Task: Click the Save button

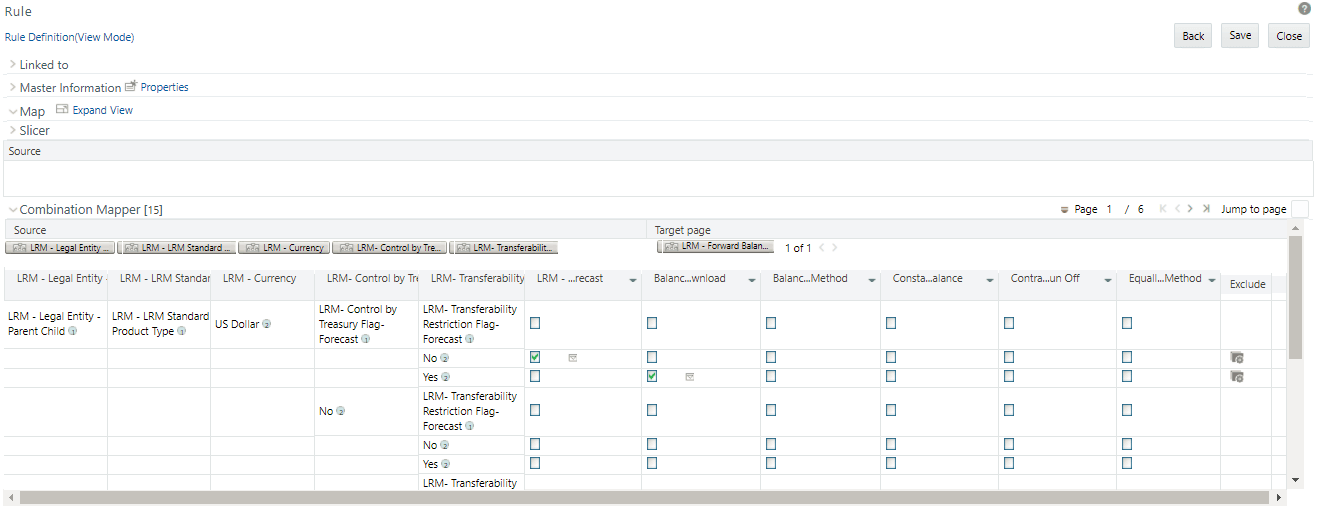Action: (x=1240, y=36)
